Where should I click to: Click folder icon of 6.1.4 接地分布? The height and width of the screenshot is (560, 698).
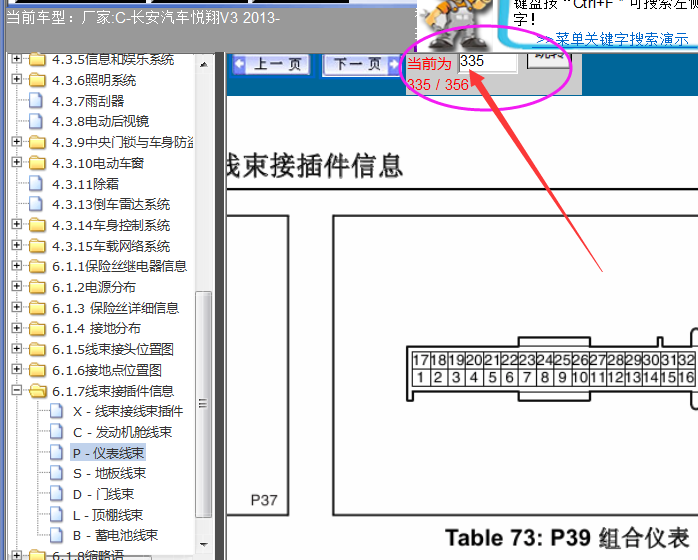click(37, 329)
